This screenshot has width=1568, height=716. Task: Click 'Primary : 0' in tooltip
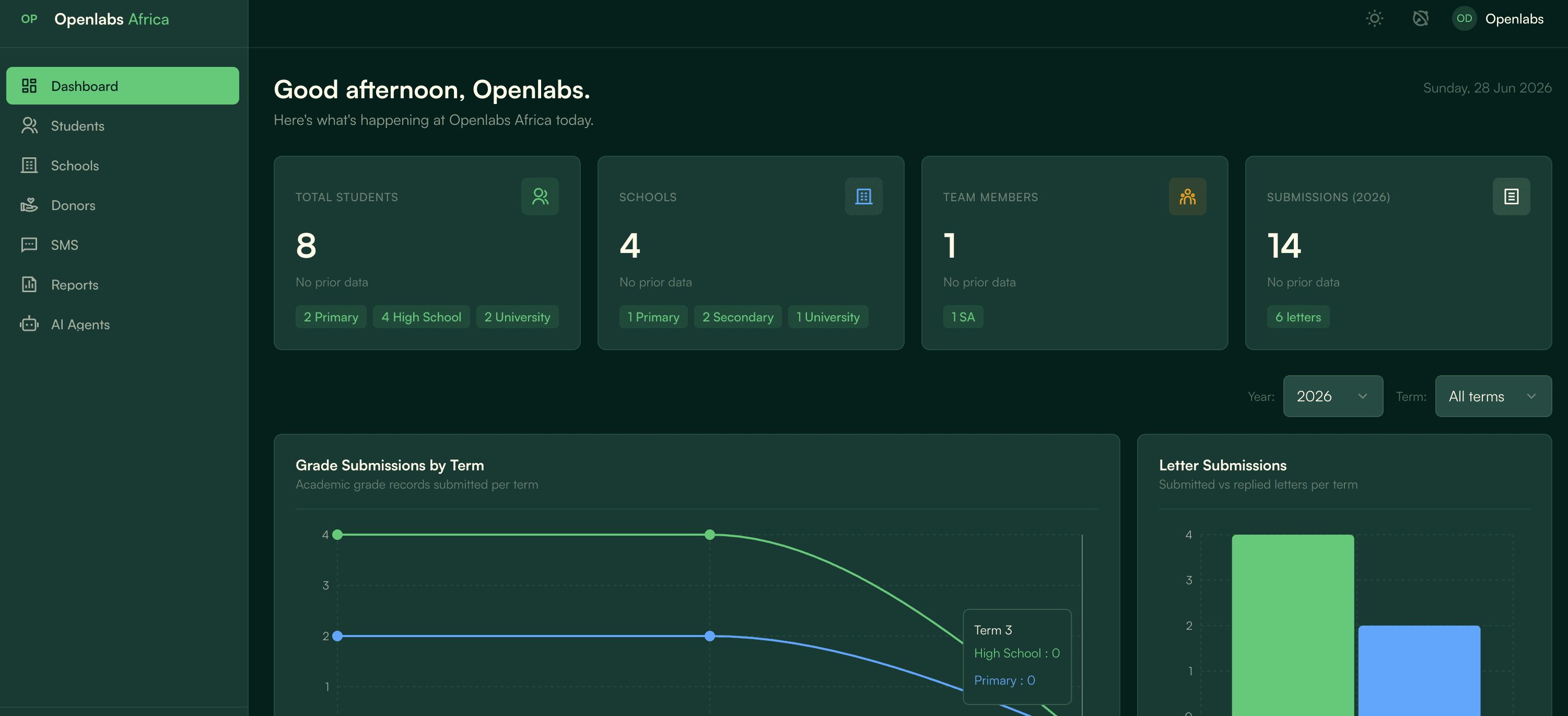pos(1004,680)
